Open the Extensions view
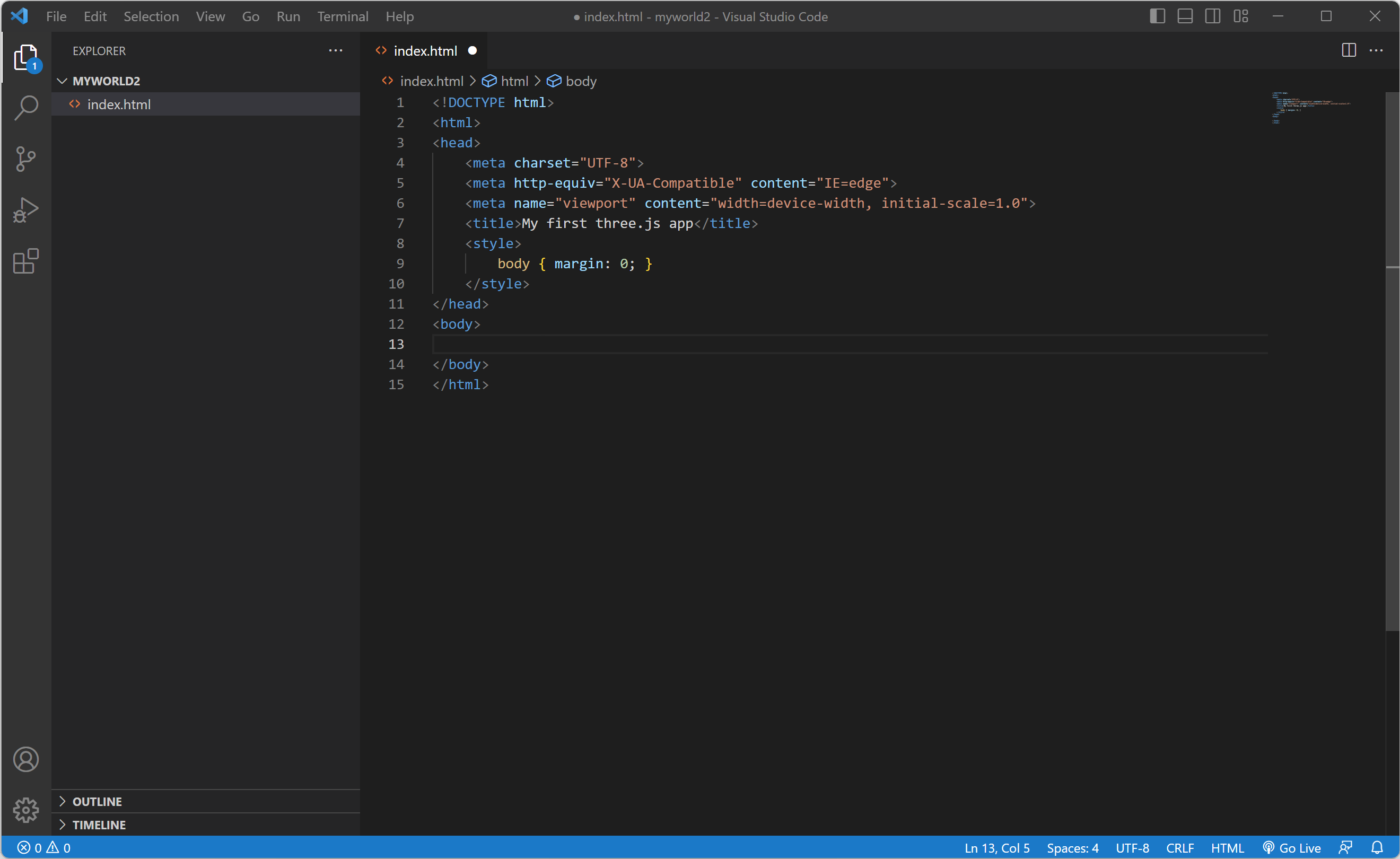 (26, 261)
